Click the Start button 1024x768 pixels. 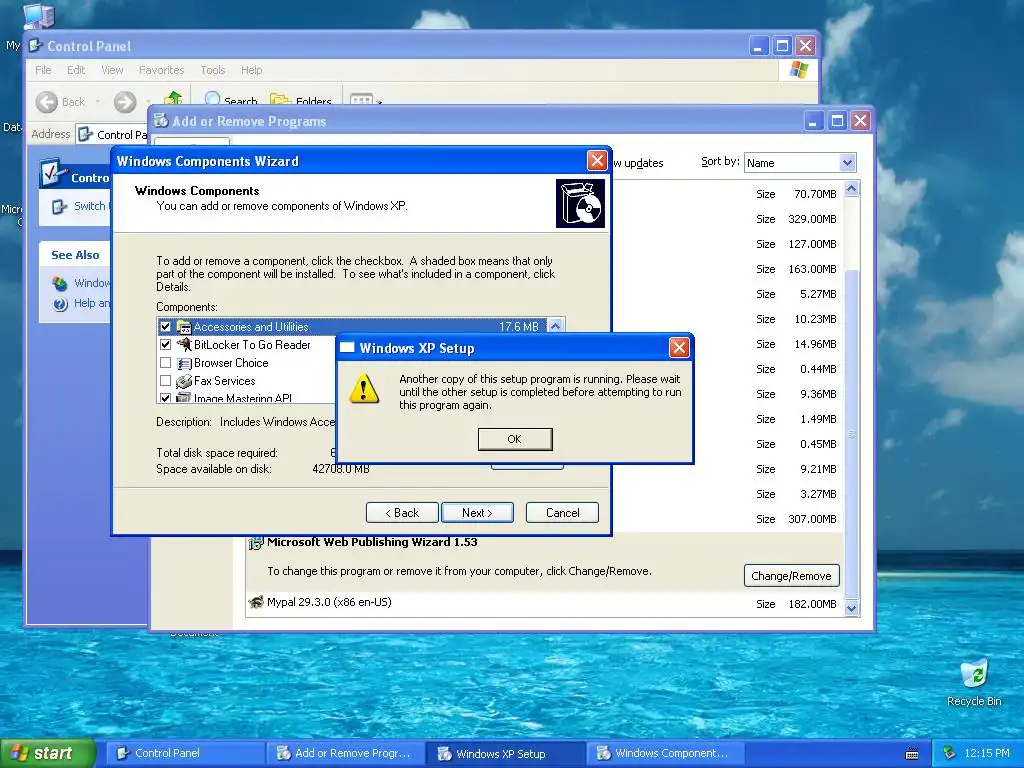[x=47, y=754]
